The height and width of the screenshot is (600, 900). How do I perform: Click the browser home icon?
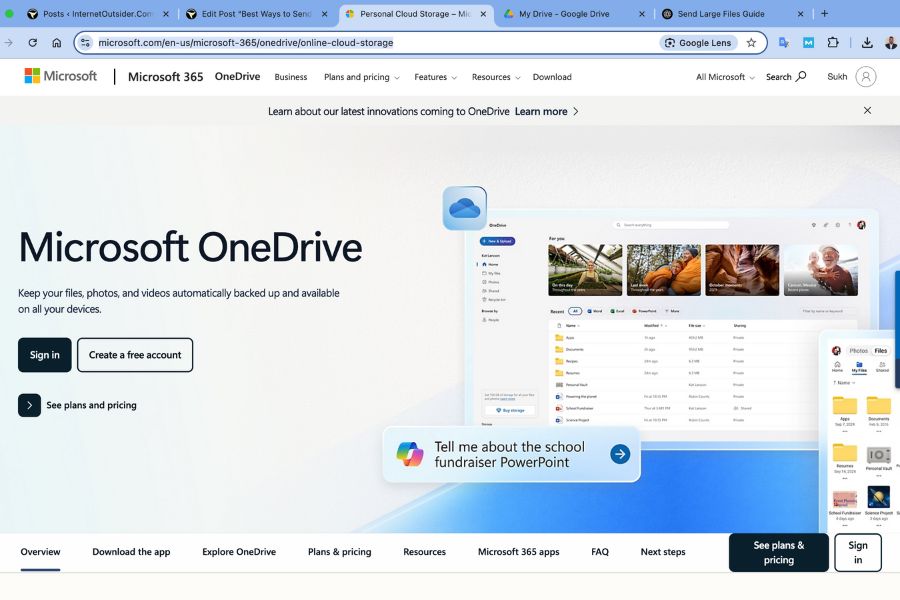[x=56, y=42]
